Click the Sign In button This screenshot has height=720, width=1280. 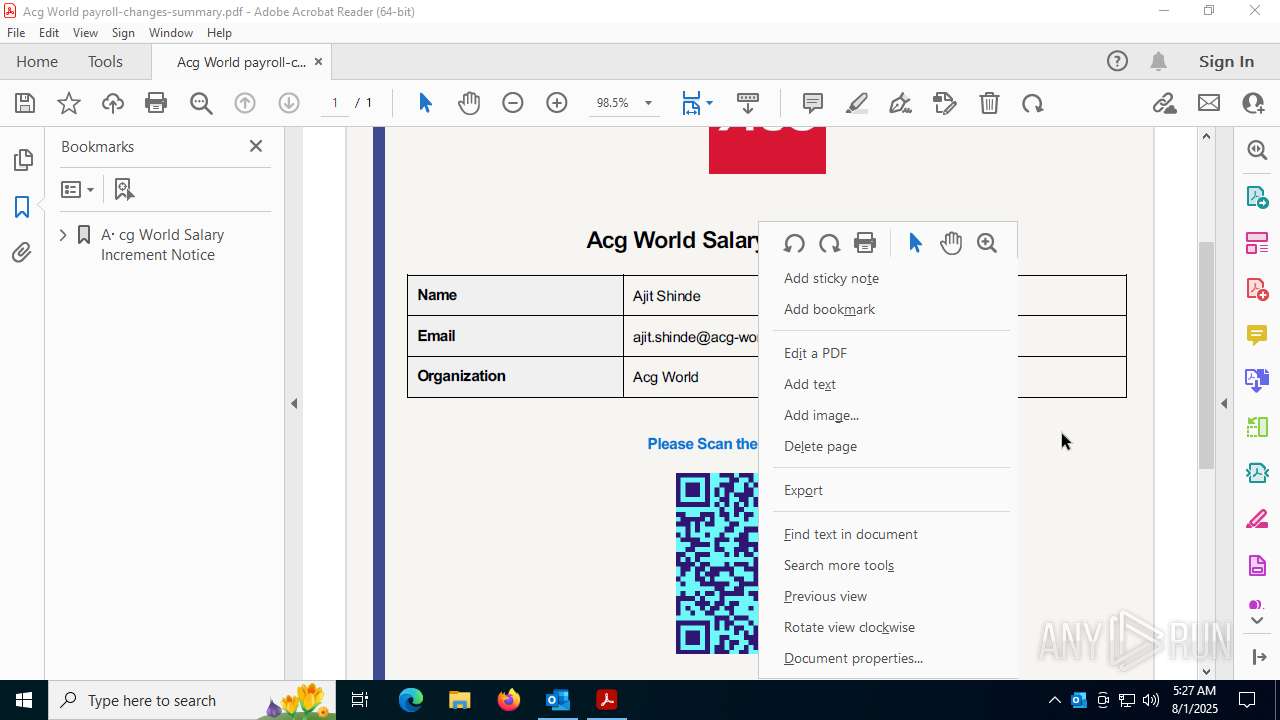(x=1226, y=61)
